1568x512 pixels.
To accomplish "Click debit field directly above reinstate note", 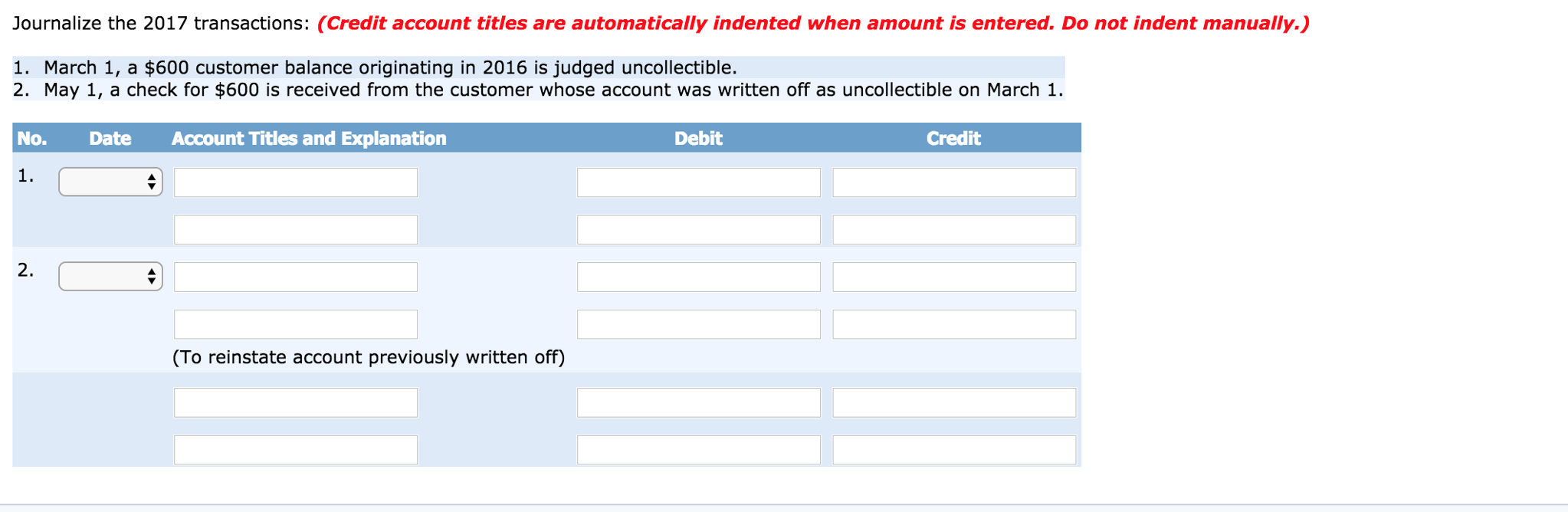I will 698,324.
